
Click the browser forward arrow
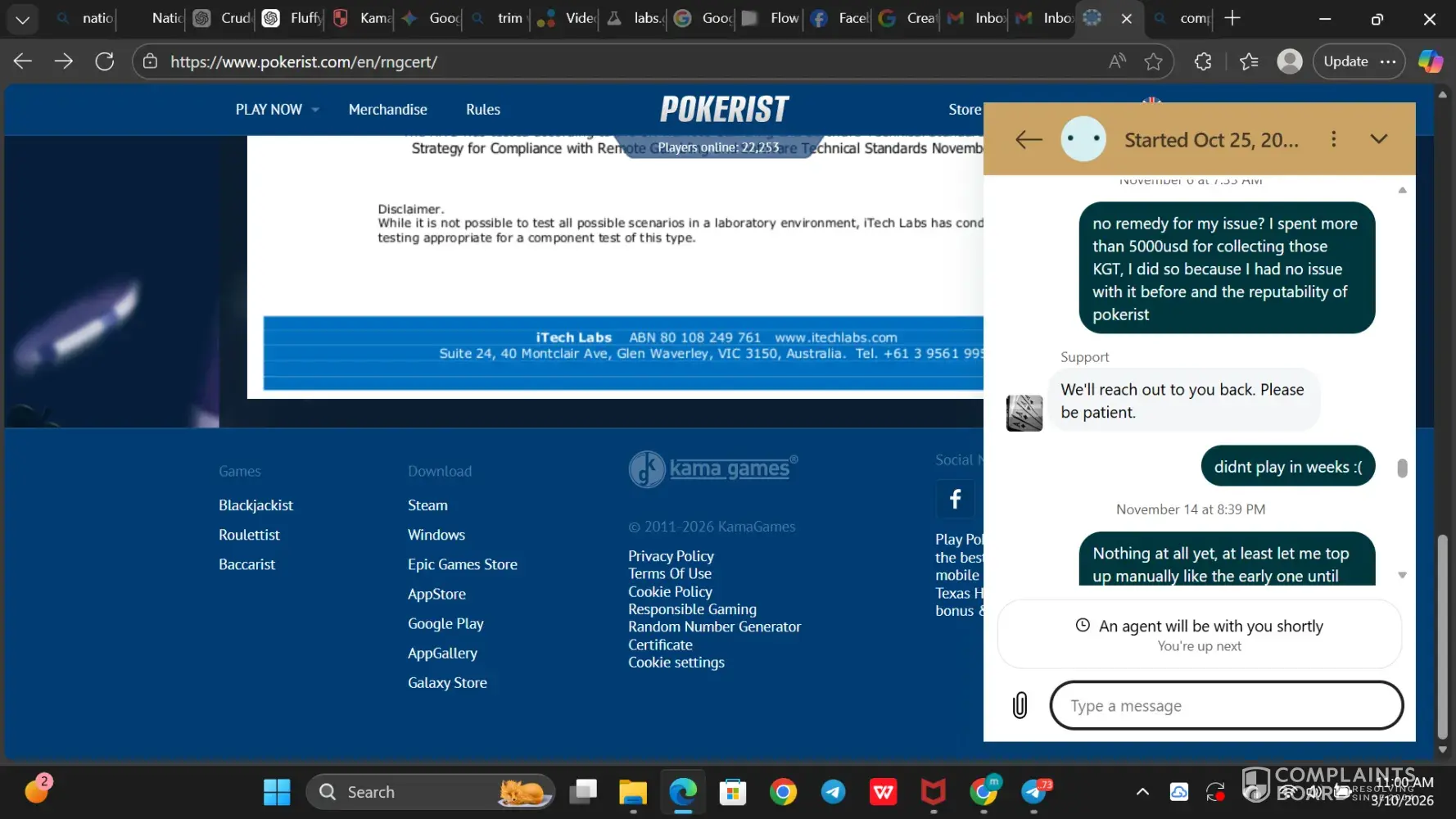(64, 61)
